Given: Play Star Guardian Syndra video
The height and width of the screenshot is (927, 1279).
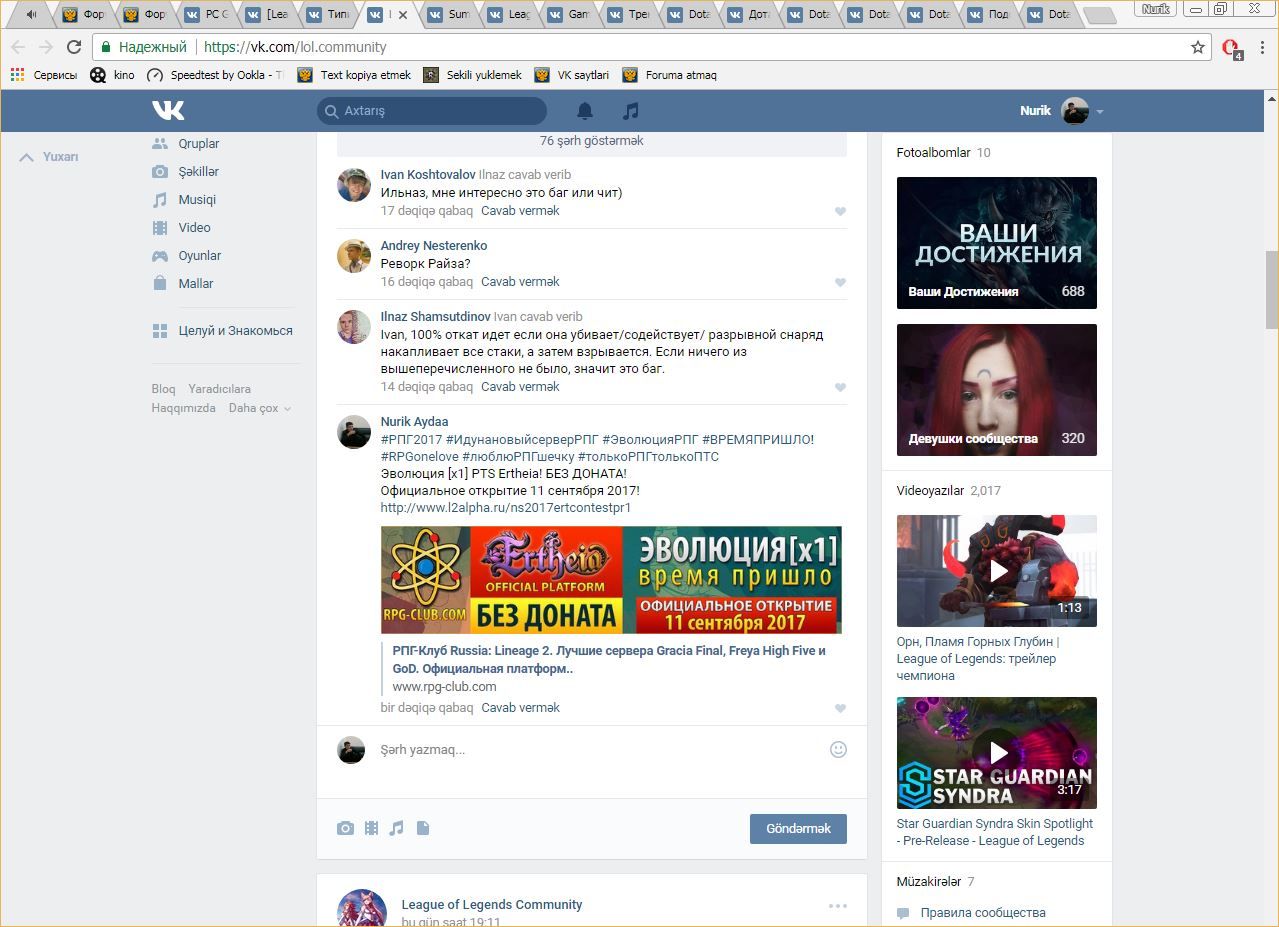Looking at the screenshot, I should click(996, 753).
